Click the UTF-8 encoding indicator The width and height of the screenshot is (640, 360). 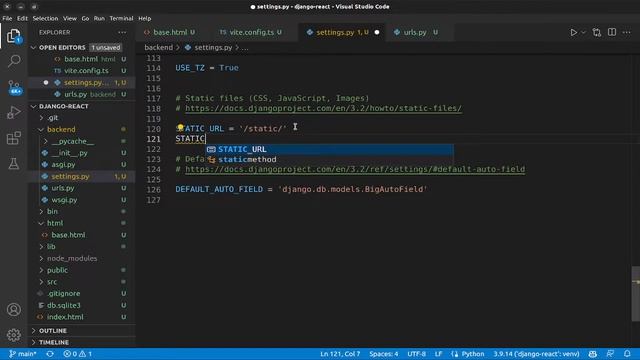[416, 354]
